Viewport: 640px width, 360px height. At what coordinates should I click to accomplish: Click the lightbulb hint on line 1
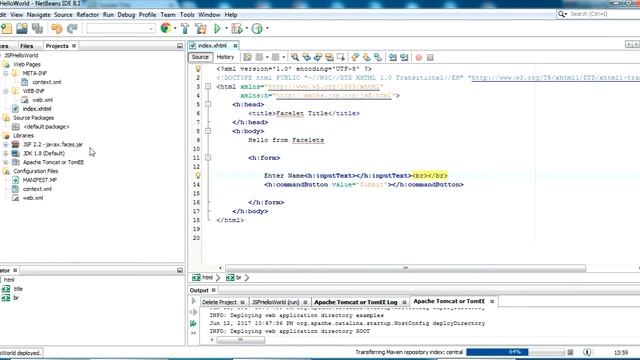point(198,69)
